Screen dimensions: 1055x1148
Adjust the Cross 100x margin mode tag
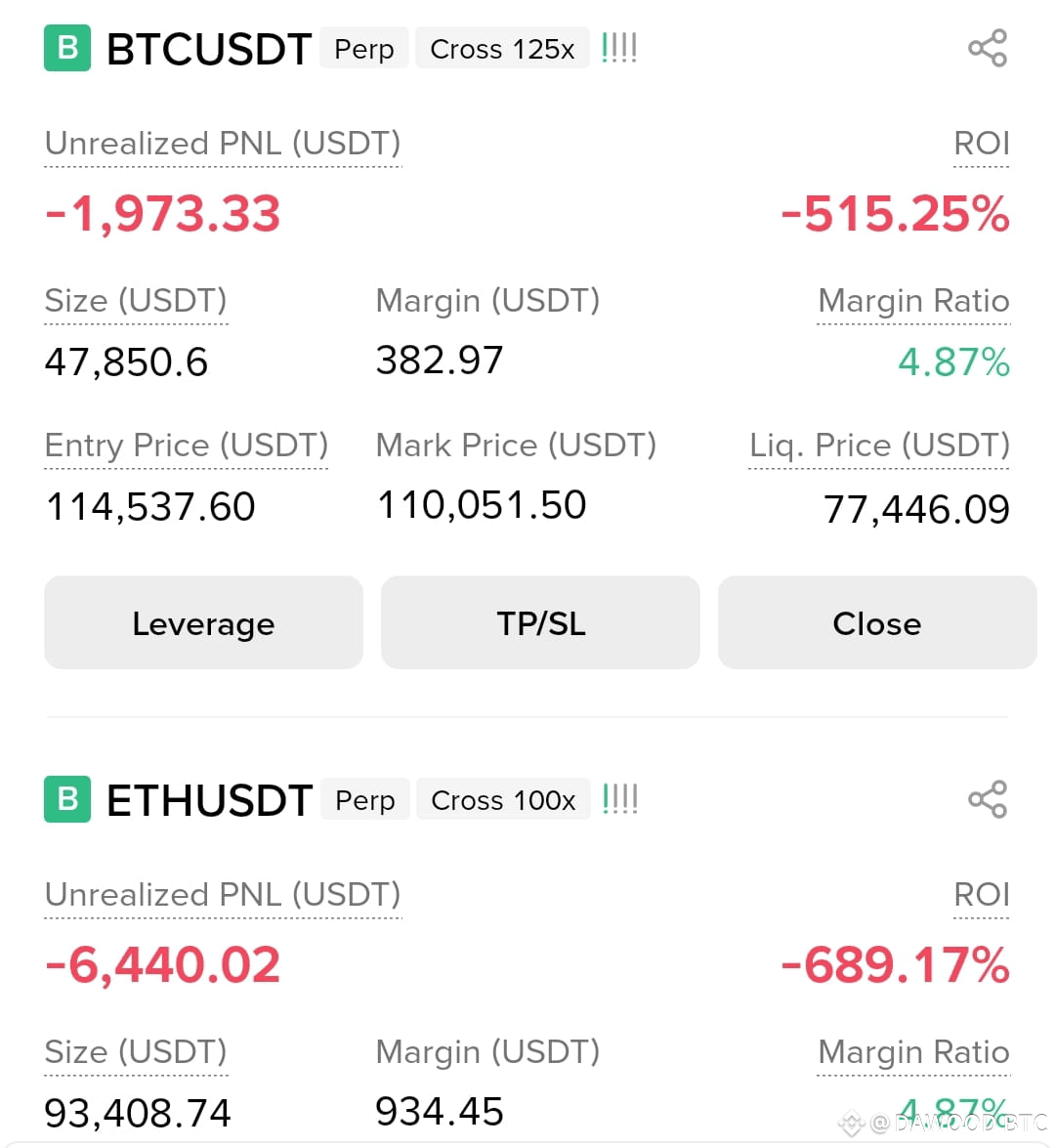[x=503, y=799]
